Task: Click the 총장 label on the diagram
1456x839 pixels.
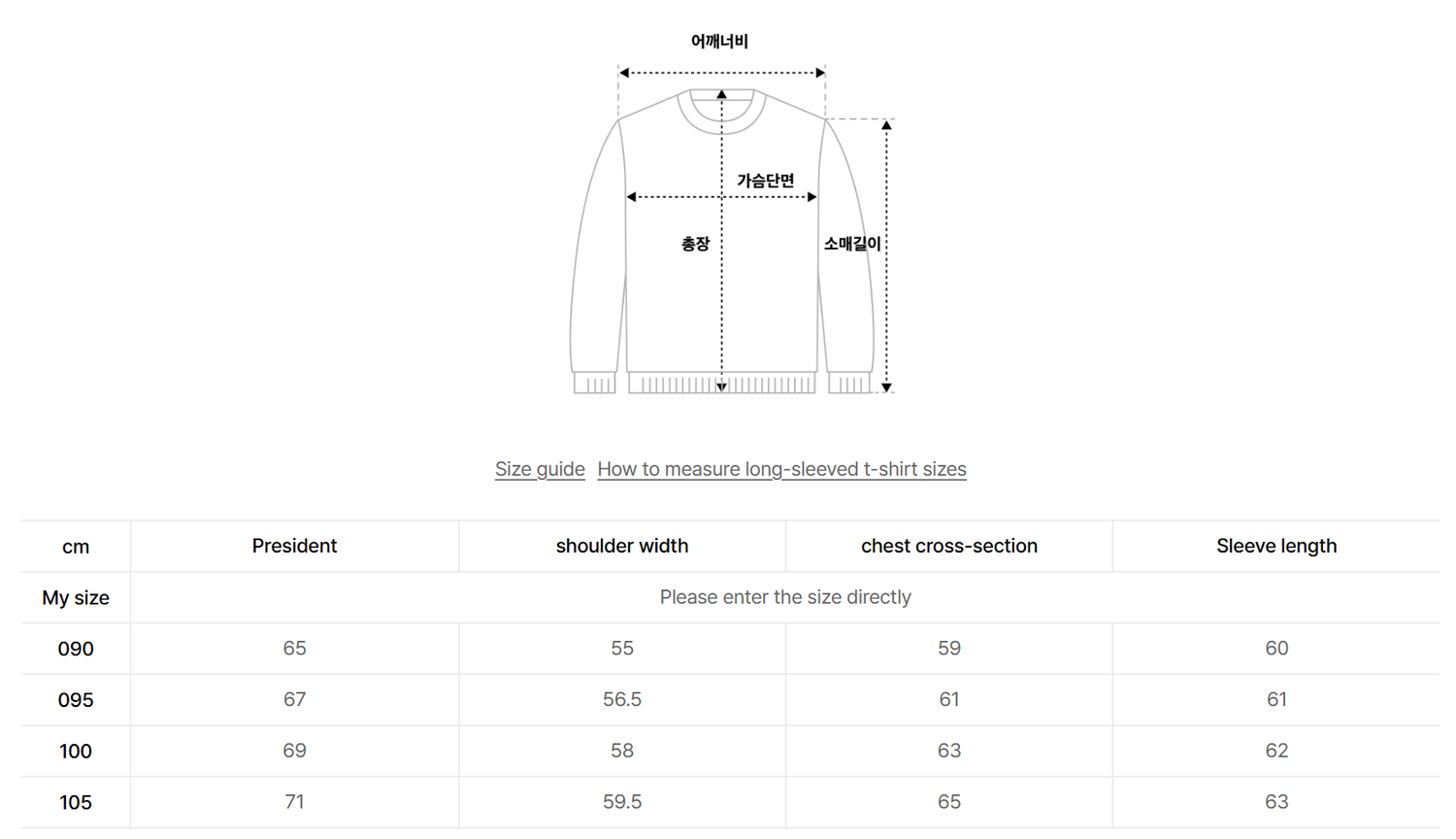Action: pos(695,244)
